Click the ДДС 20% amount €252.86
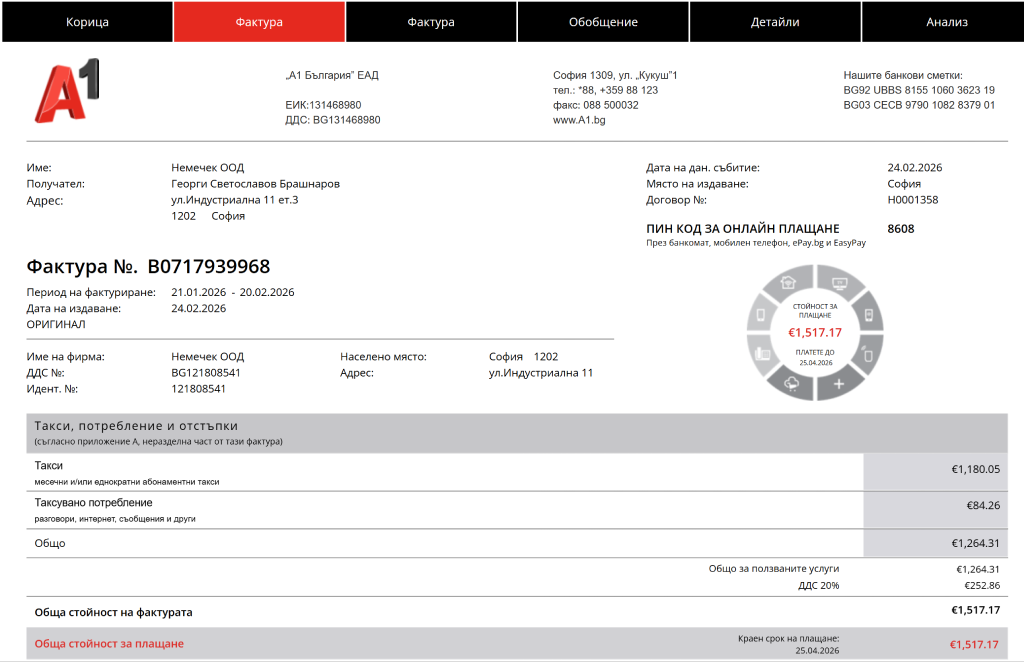The width and height of the screenshot is (1024, 662). pyautogui.click(x=982, y=586)
